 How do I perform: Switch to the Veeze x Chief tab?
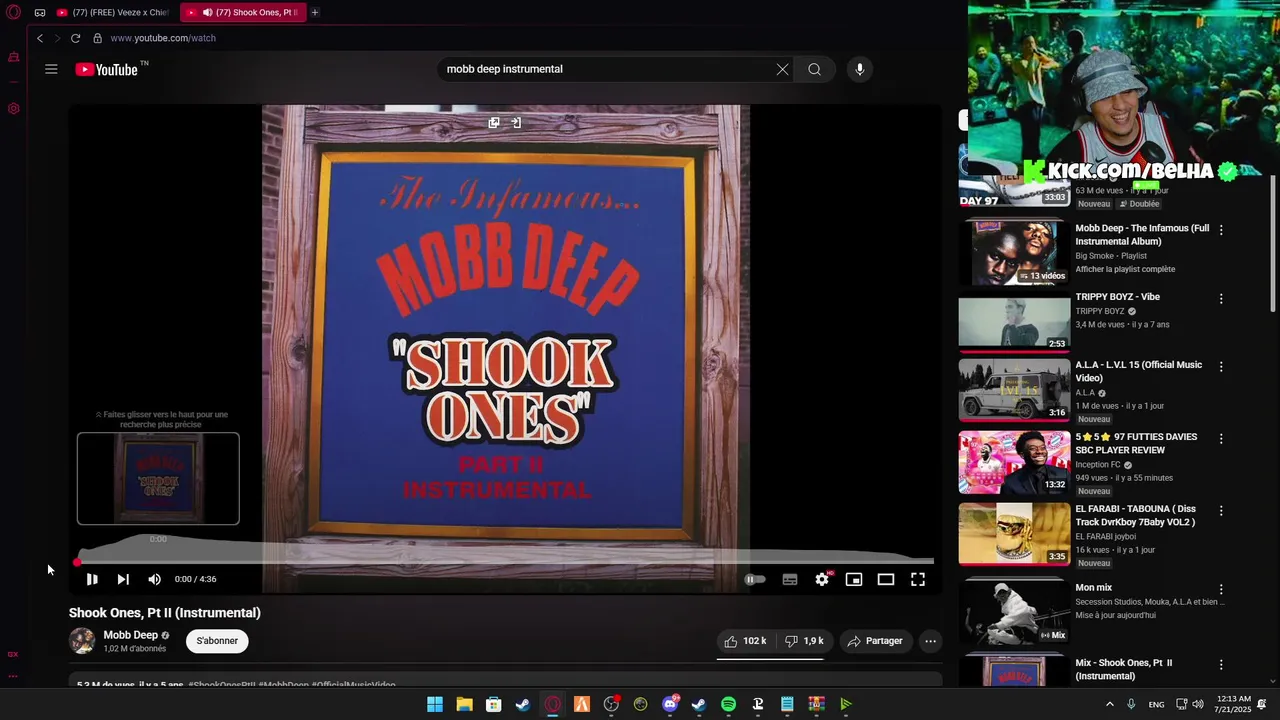click(x=113, y=12)
